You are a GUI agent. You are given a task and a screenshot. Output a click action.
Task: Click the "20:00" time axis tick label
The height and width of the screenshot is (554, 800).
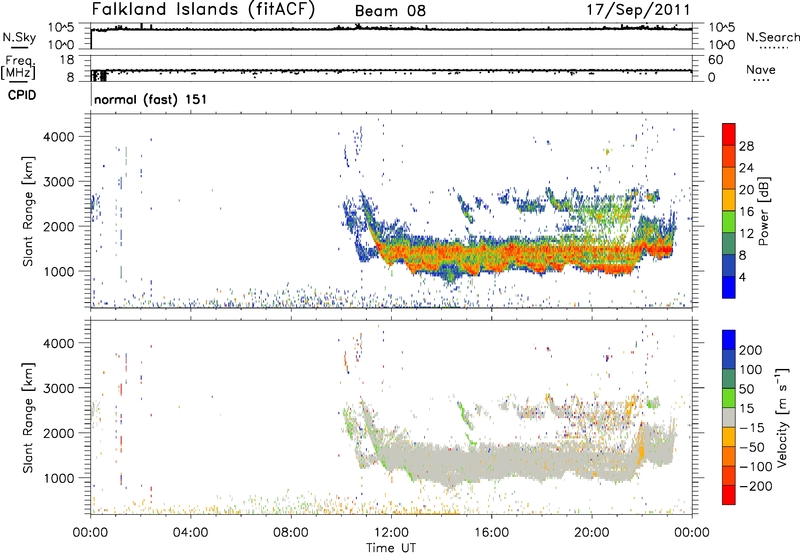pyautogui.click(x=591, y=533)
